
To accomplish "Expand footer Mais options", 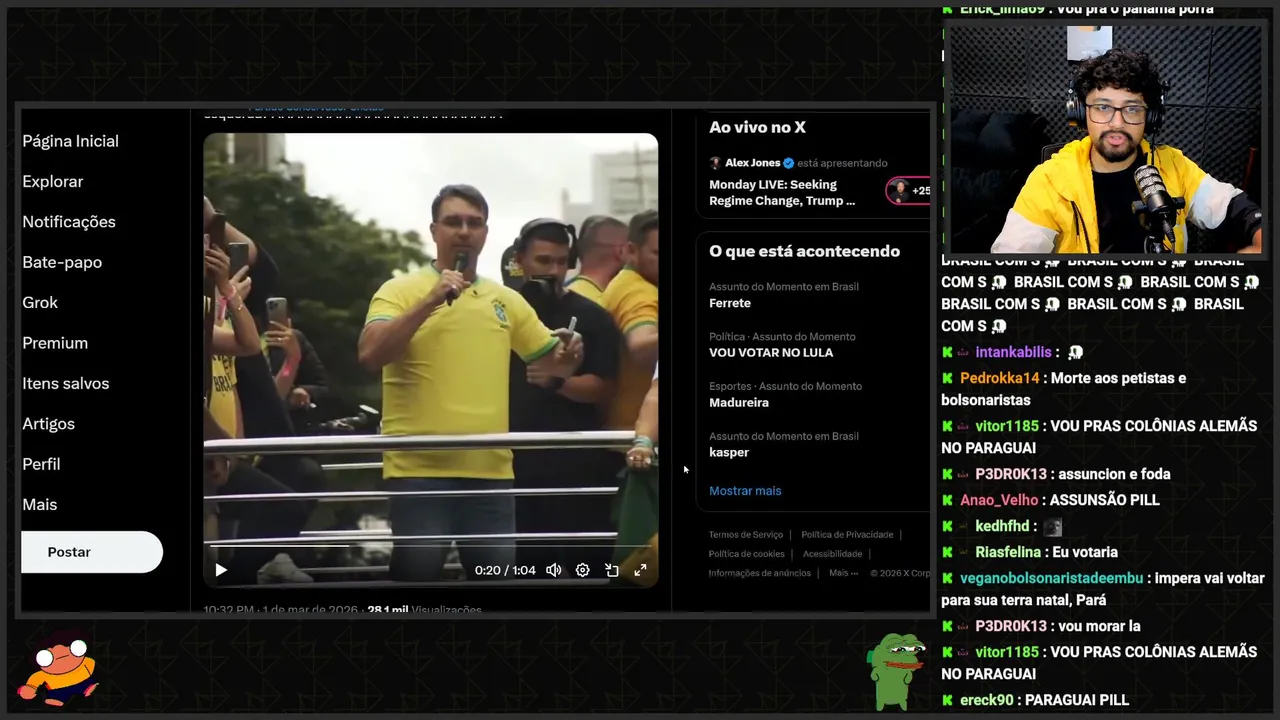I will 843,573.
